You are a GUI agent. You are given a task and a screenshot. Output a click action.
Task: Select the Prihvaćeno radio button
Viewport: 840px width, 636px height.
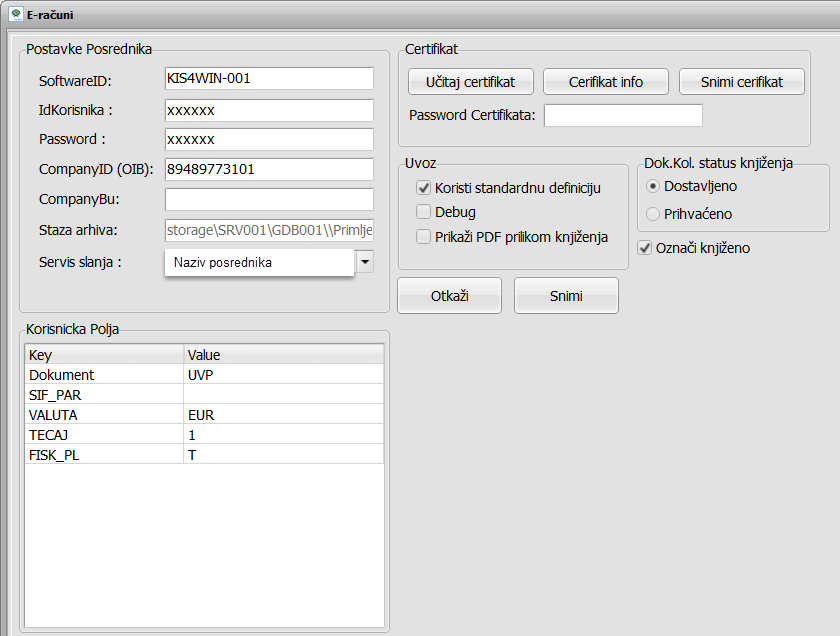(652, 214)
